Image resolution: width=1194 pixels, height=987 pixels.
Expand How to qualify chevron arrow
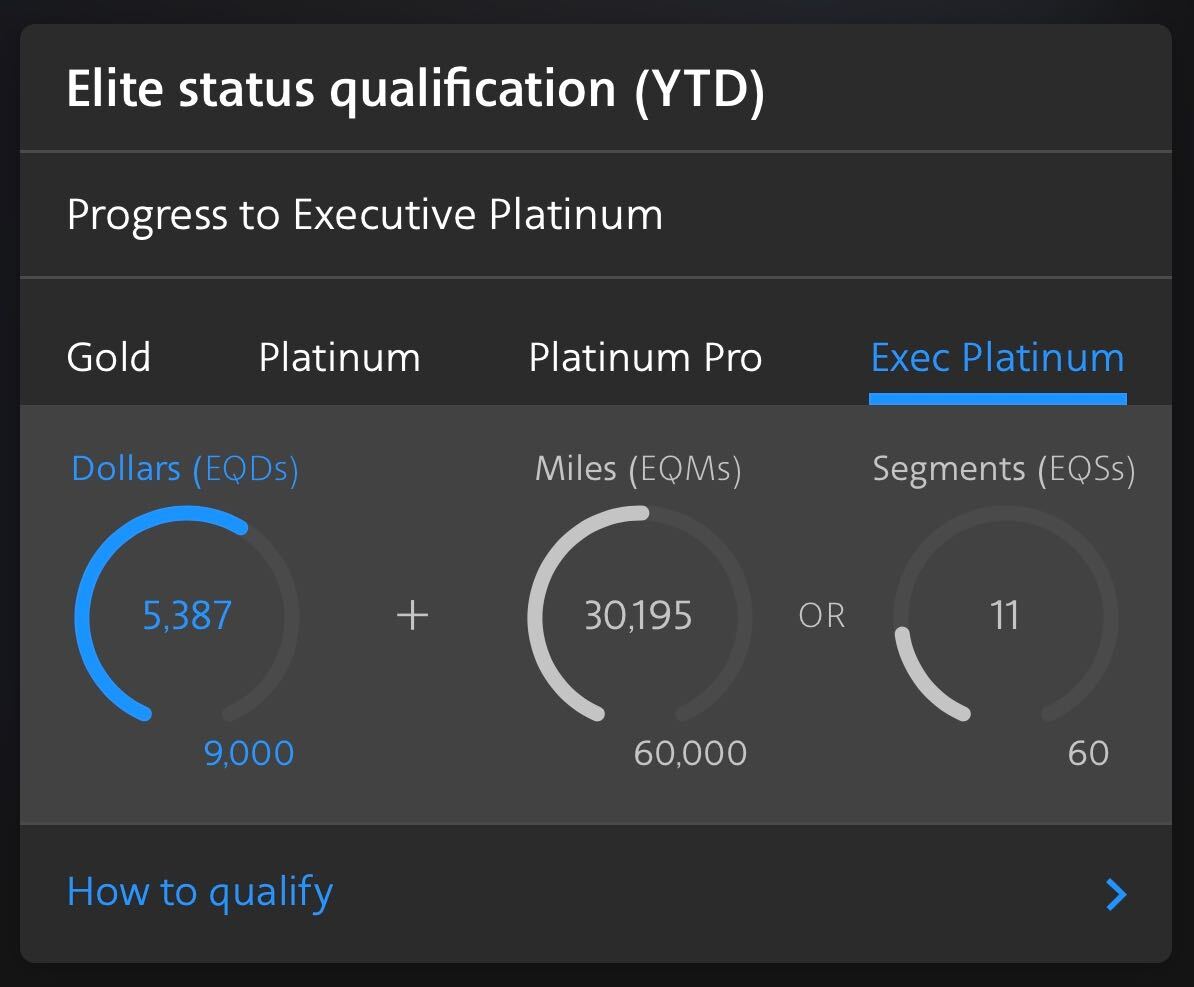pyautogui.click(x=1116, y=894)
